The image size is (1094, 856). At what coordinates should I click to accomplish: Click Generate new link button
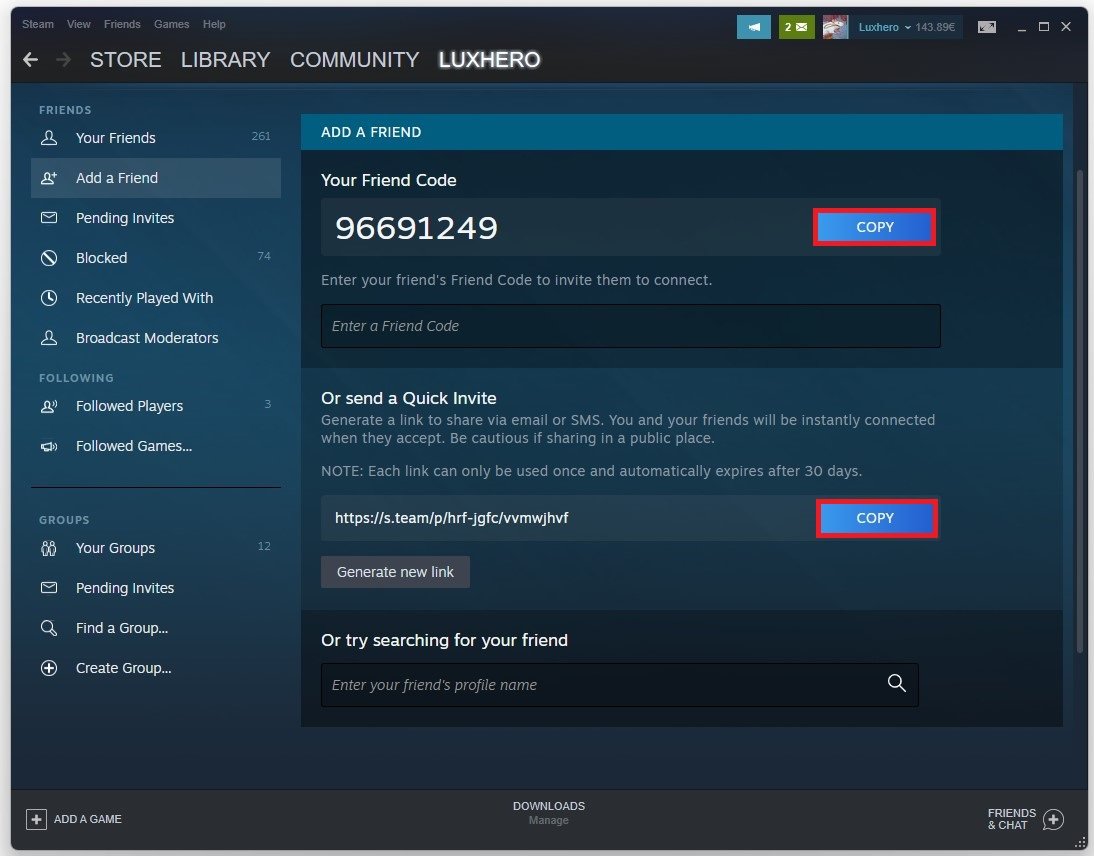click(395, 572)
